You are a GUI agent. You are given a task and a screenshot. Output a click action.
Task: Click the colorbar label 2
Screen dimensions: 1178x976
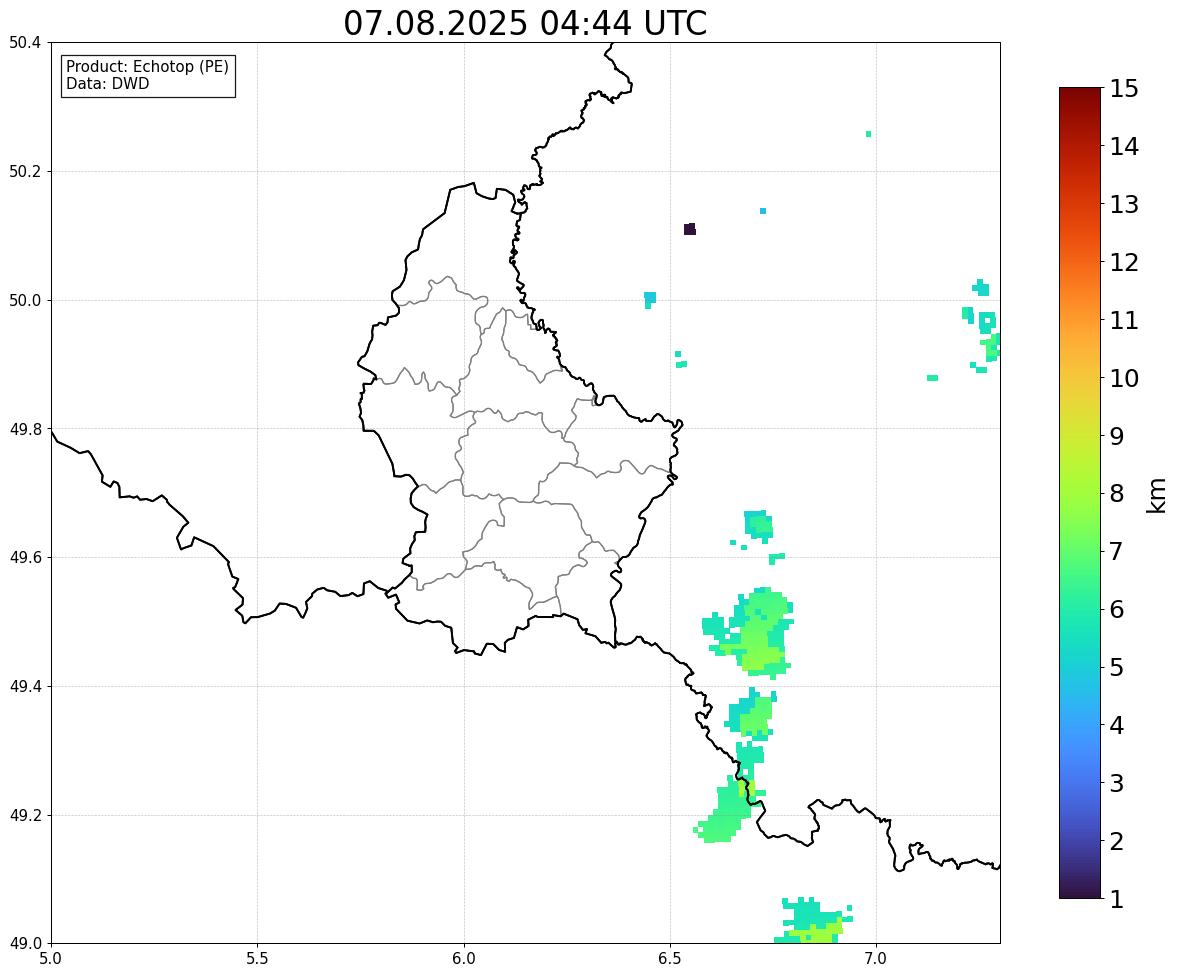[1117, 842]
